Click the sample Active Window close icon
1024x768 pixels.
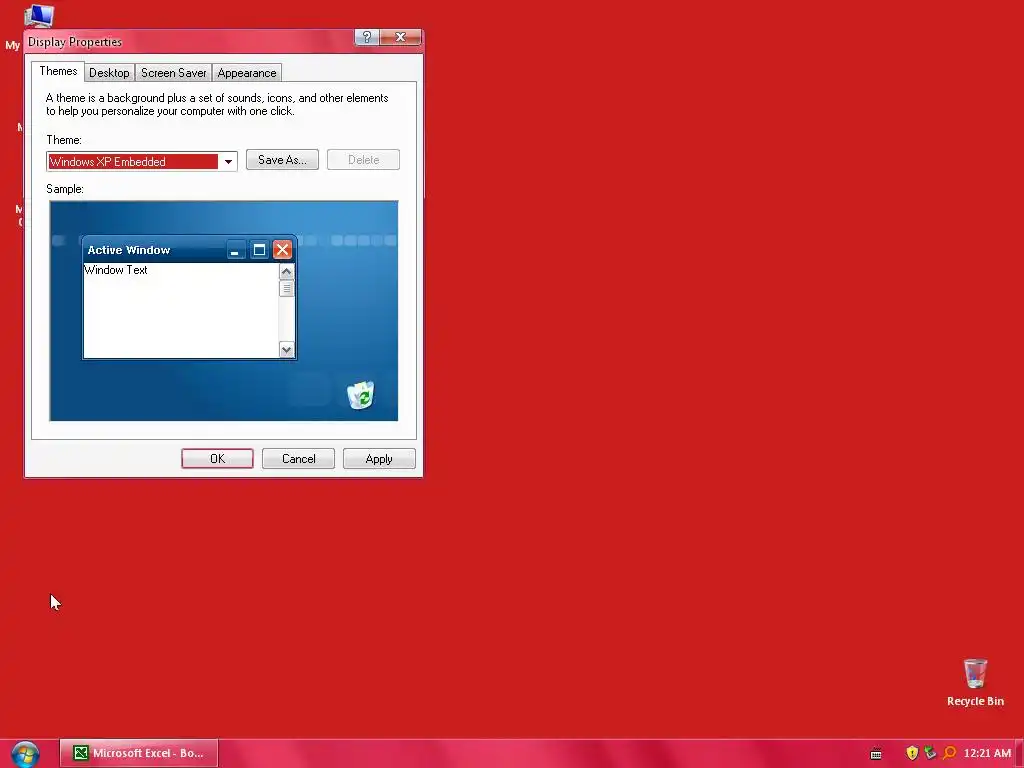point(282,249)
